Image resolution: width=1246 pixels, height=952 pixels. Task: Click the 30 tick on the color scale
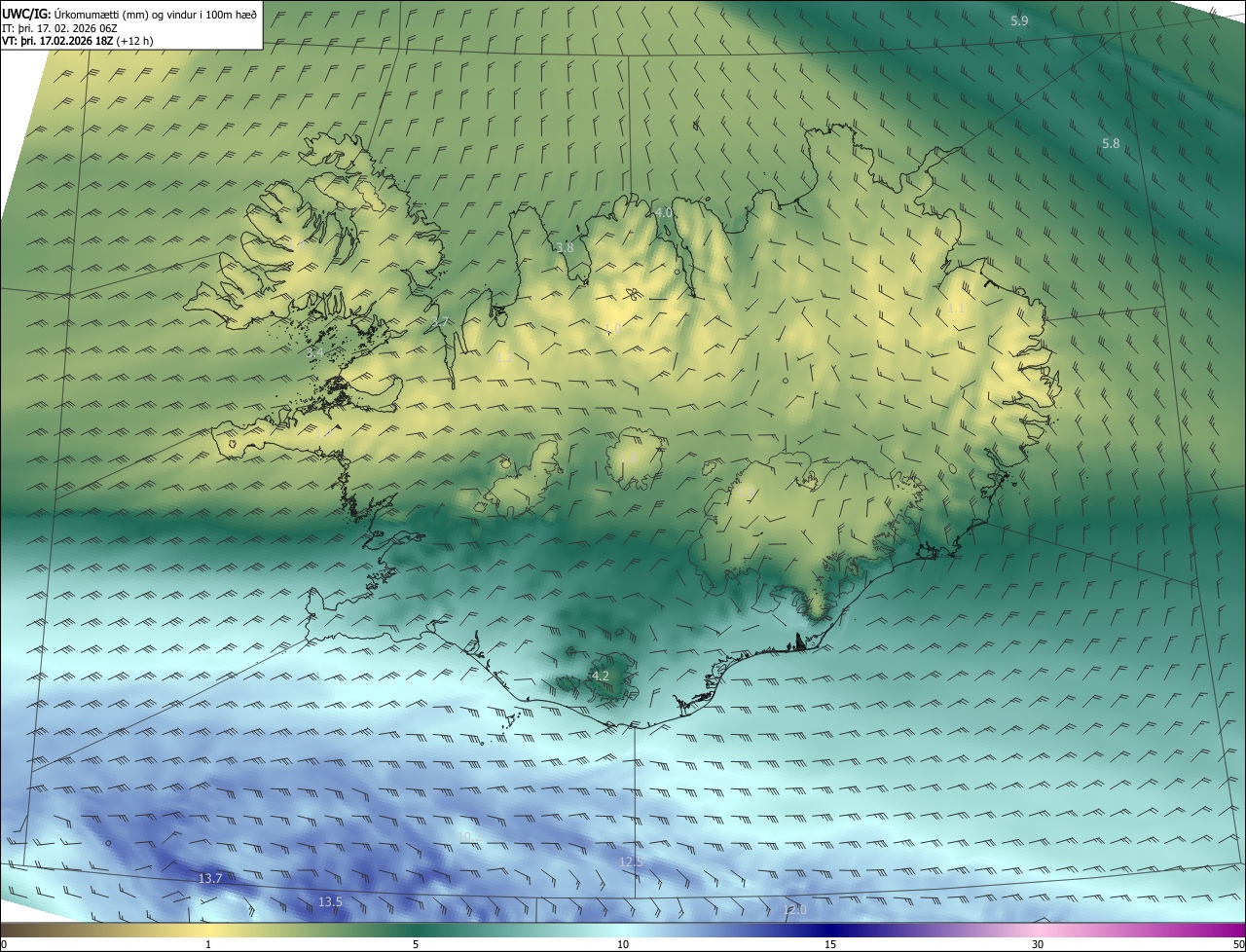(1038, 944)
